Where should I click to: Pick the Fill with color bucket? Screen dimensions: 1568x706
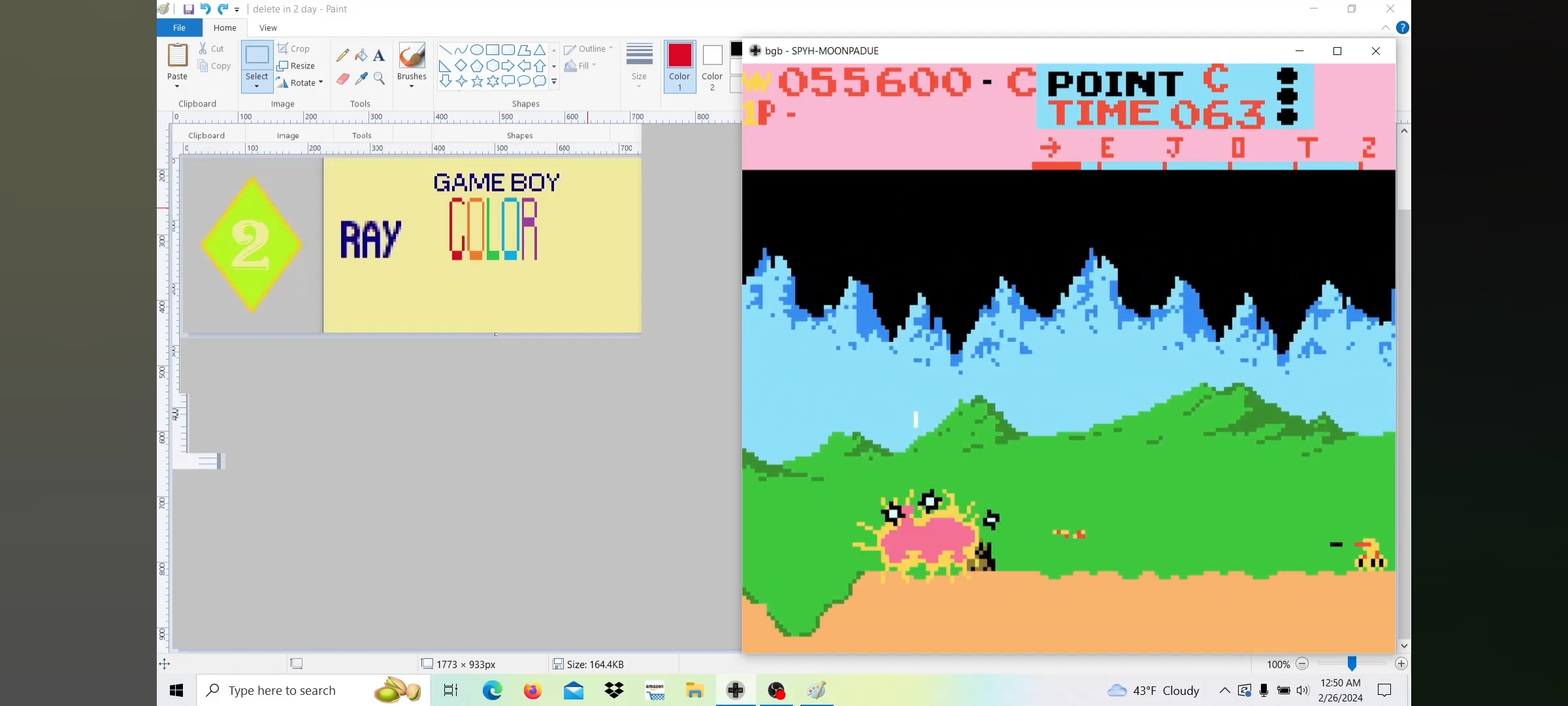click(361, 56)
